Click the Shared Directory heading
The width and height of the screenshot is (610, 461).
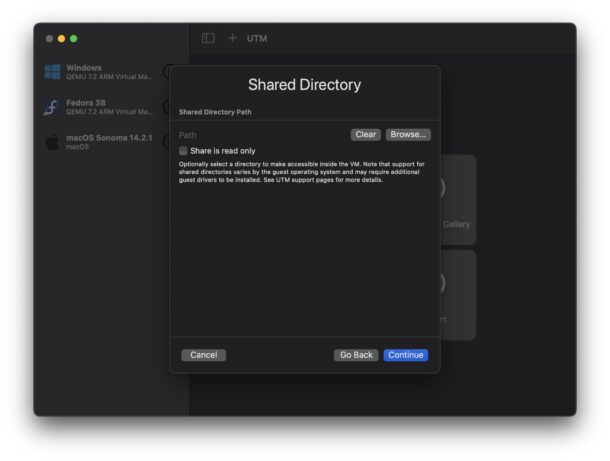point(304,85)
